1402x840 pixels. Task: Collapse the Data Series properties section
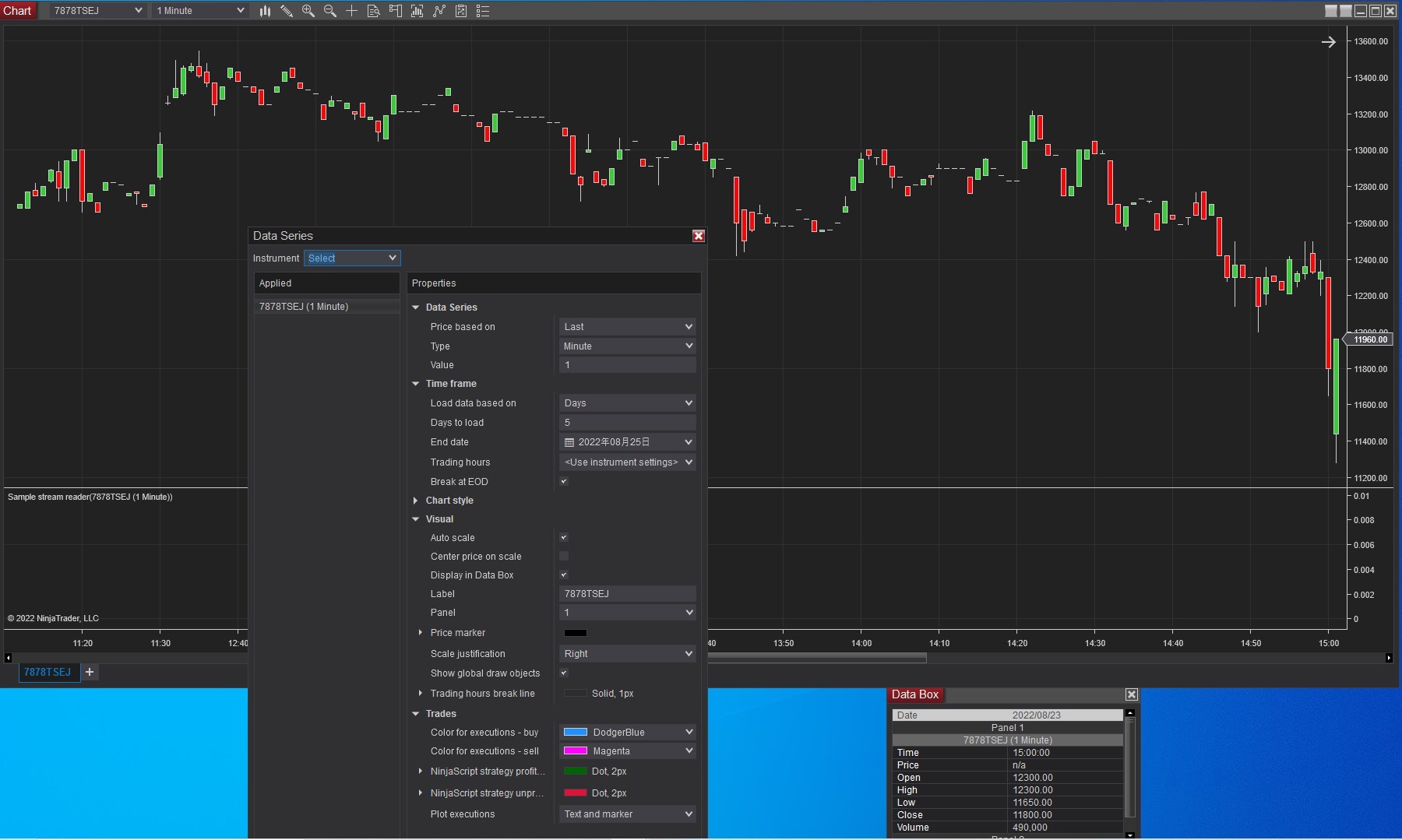pyautogui.click(x=416, y=308)
